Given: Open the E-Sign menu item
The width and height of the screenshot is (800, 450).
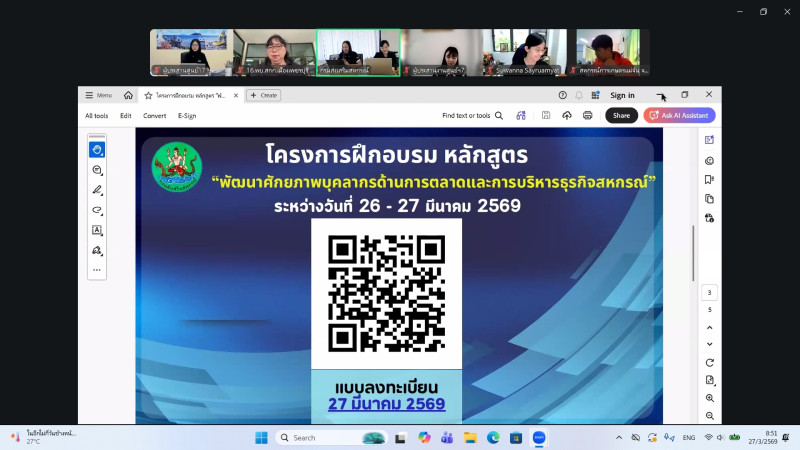Looking at the screenshot, I should click(187, 115).
